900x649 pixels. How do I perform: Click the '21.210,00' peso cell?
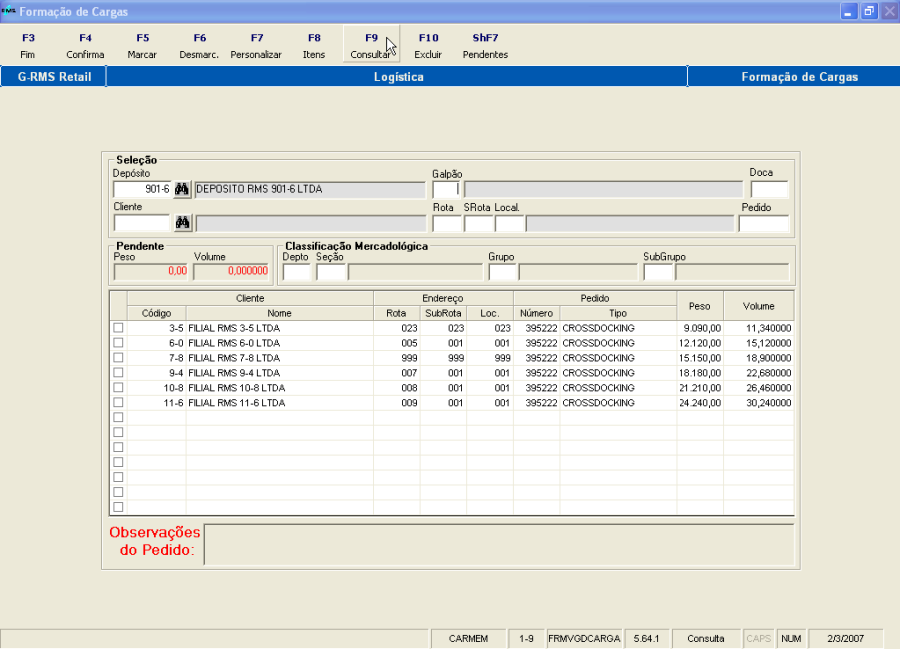[x=700, y=388]
